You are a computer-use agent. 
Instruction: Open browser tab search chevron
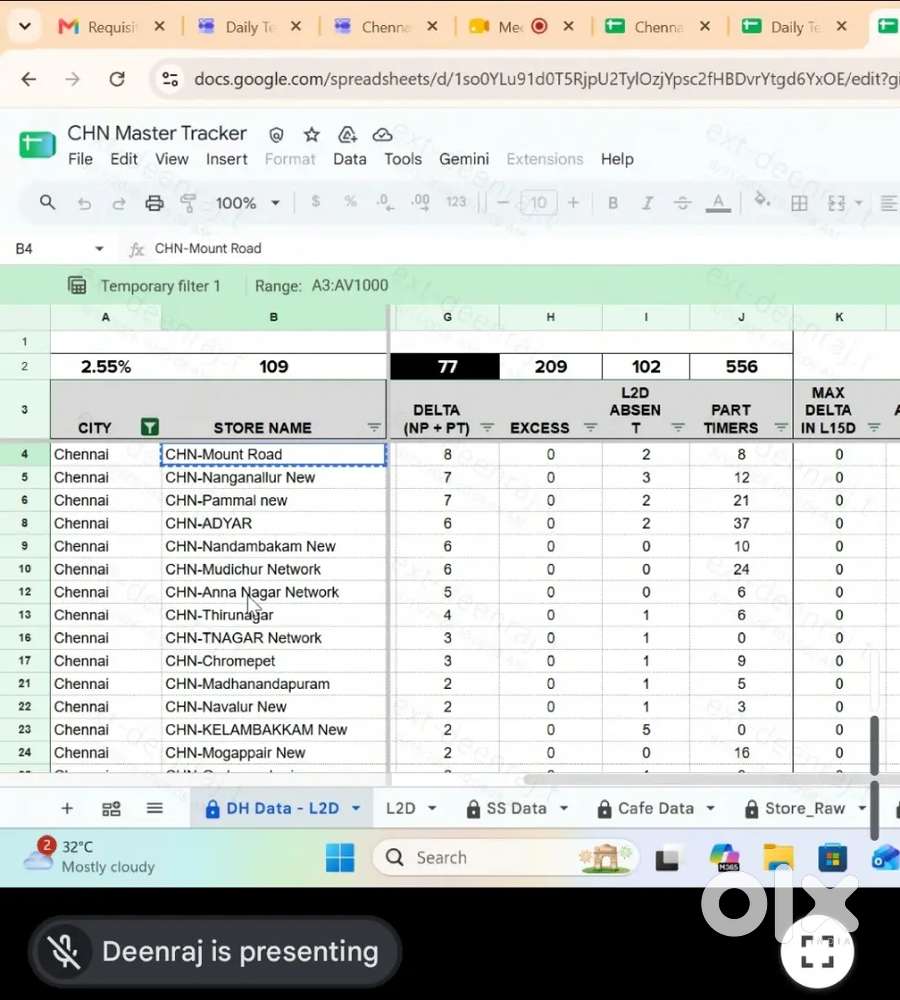[24, 26]
